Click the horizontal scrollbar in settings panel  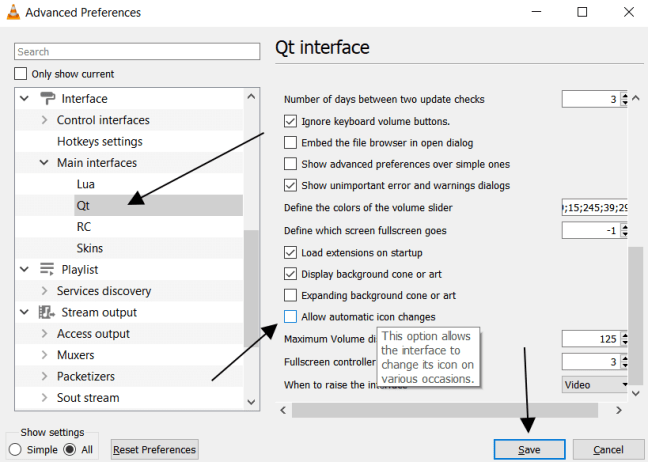coord(440,410)
